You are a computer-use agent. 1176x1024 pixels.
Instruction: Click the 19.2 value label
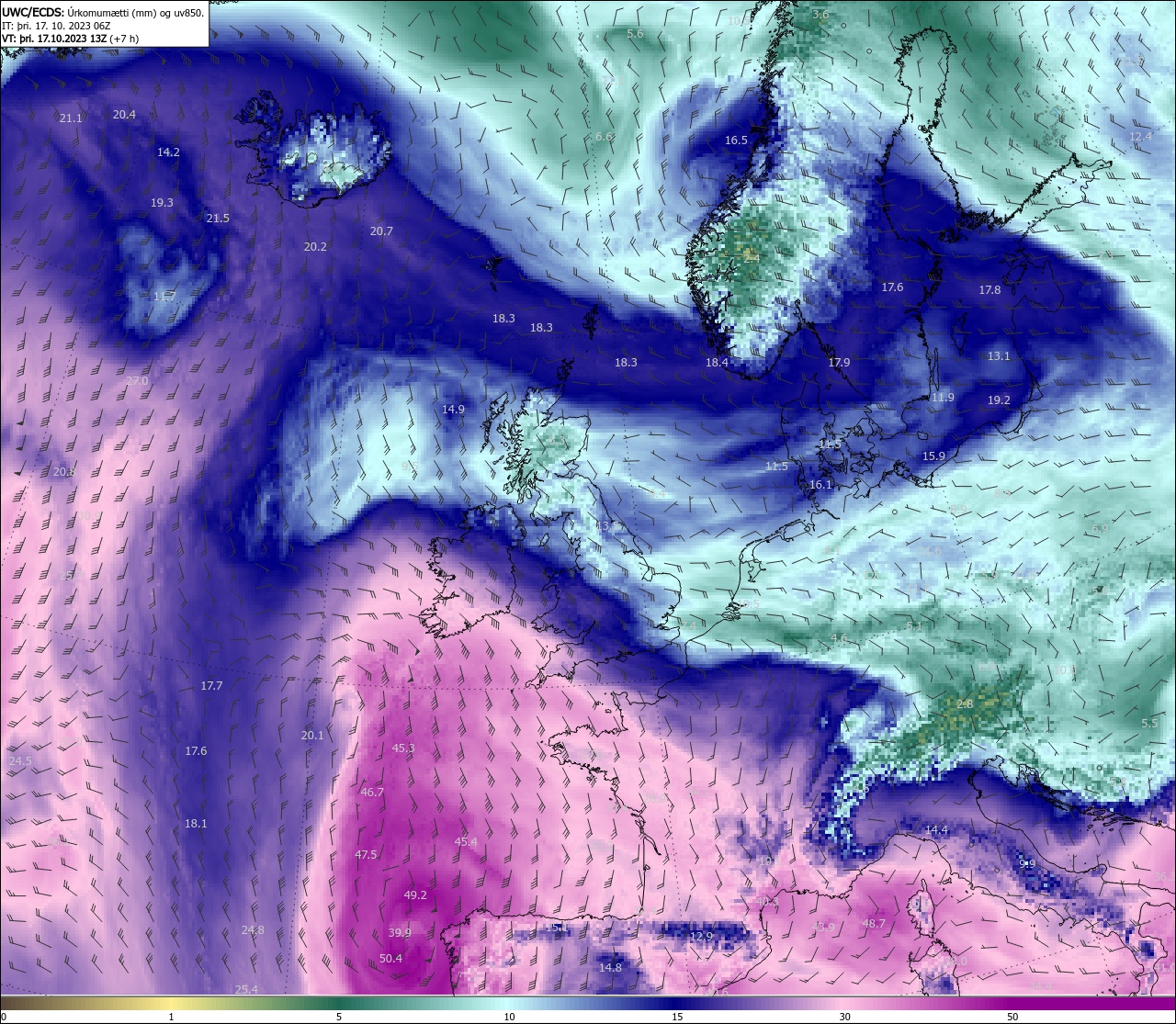pyautogui.click(x=999, y=400)
